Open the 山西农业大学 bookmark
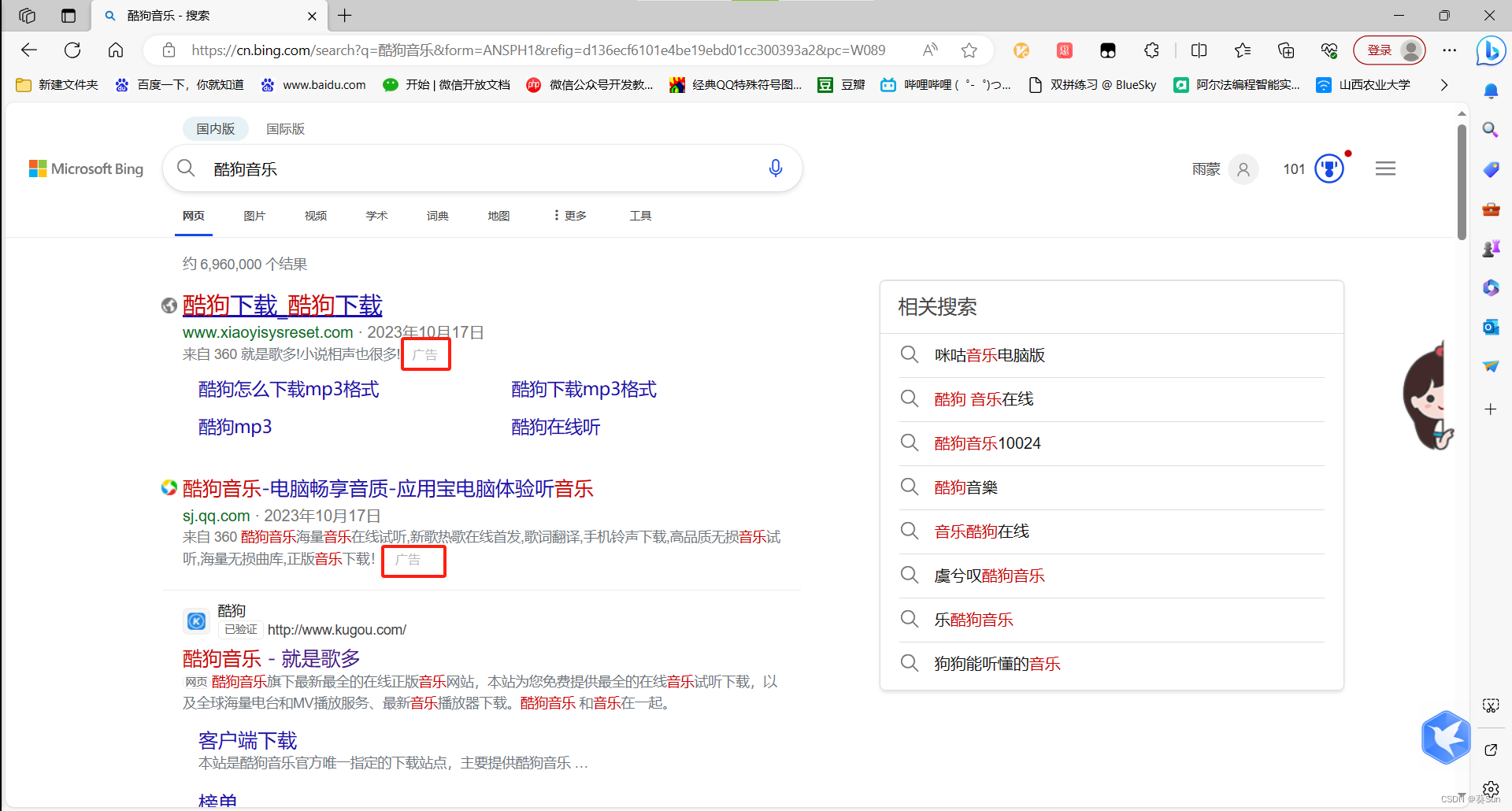The image size is (1512, 811). 1364,84
